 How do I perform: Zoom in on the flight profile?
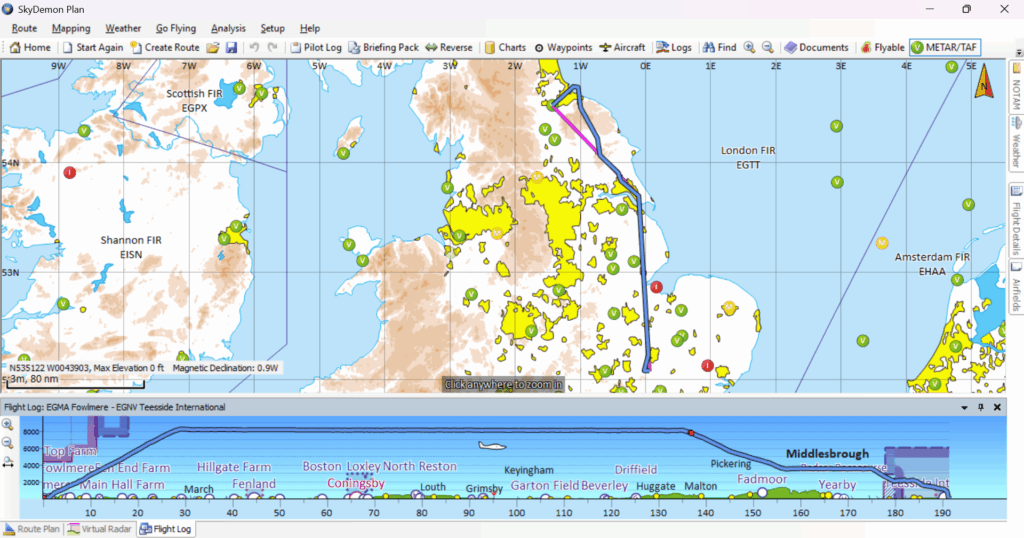coord(7,424)
